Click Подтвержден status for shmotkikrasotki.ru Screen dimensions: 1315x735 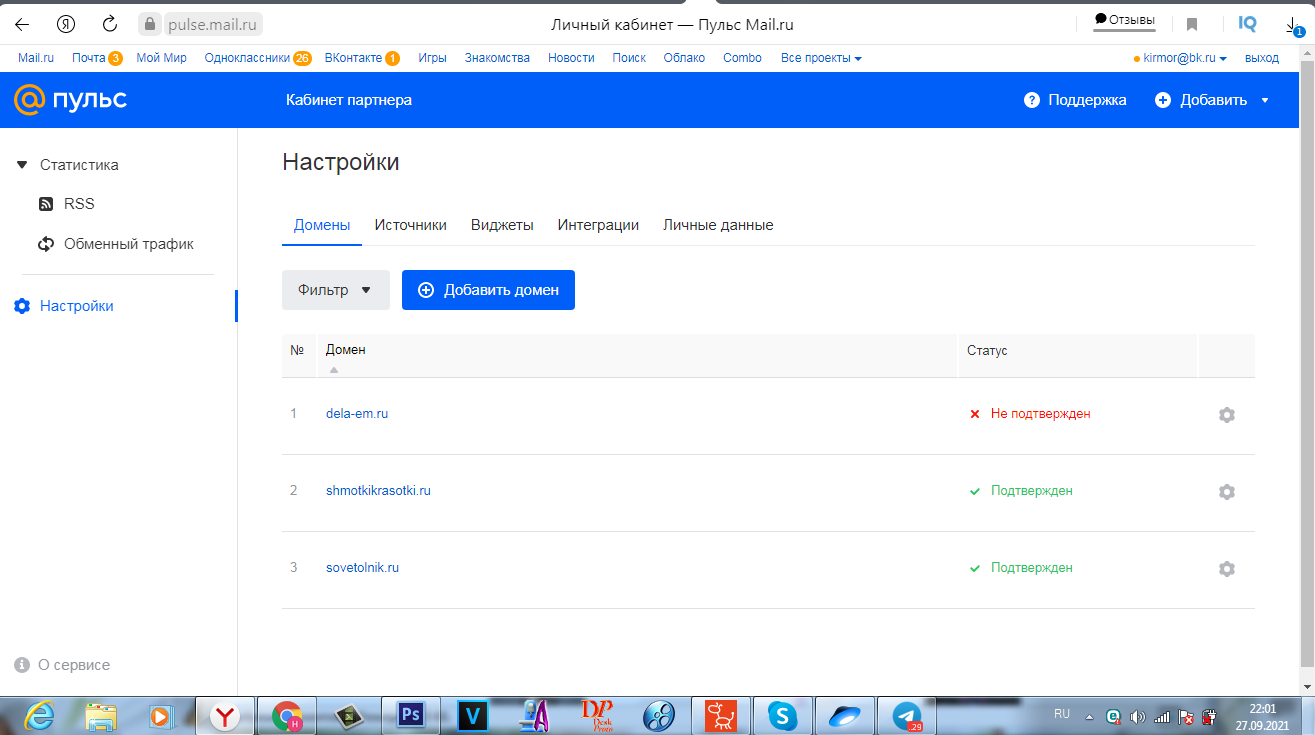point(1031,490)
